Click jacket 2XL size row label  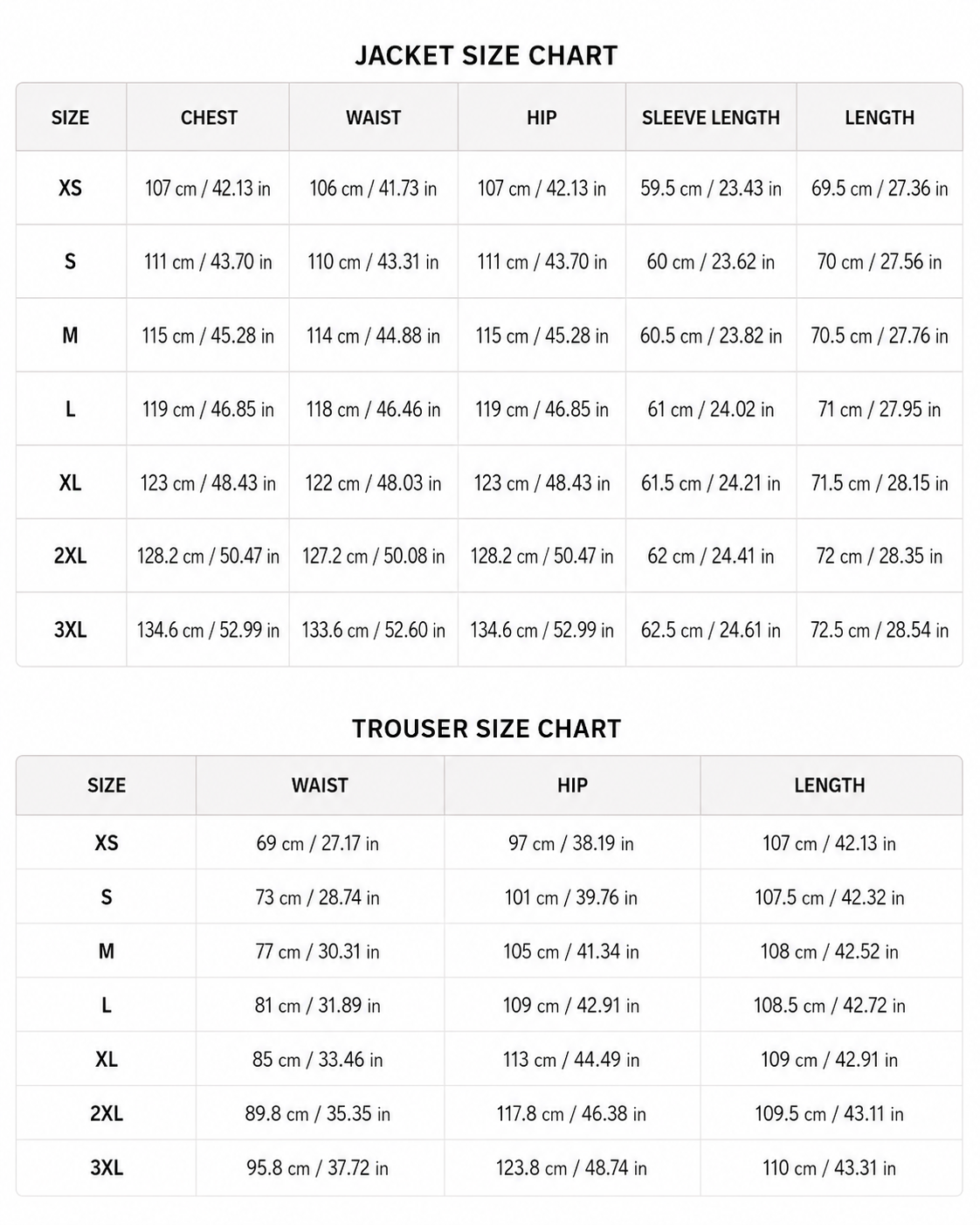(70, 556)
